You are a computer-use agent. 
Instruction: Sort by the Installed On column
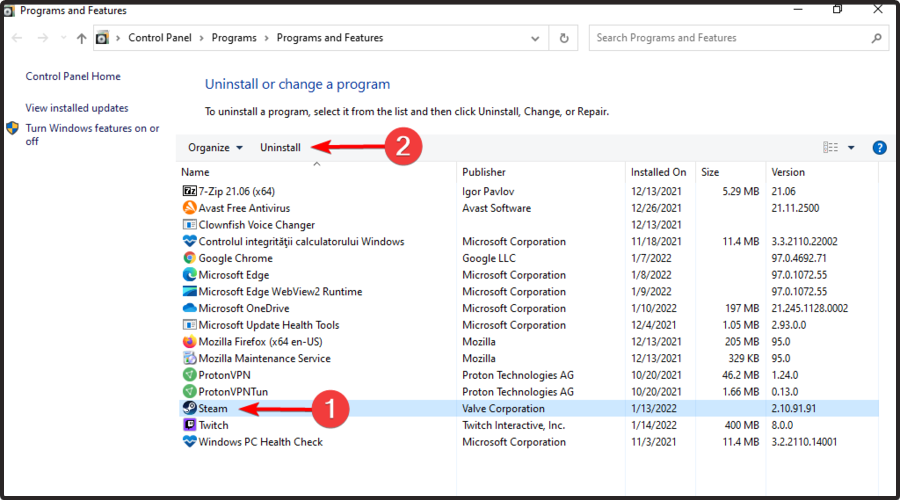tap(658, 172)
